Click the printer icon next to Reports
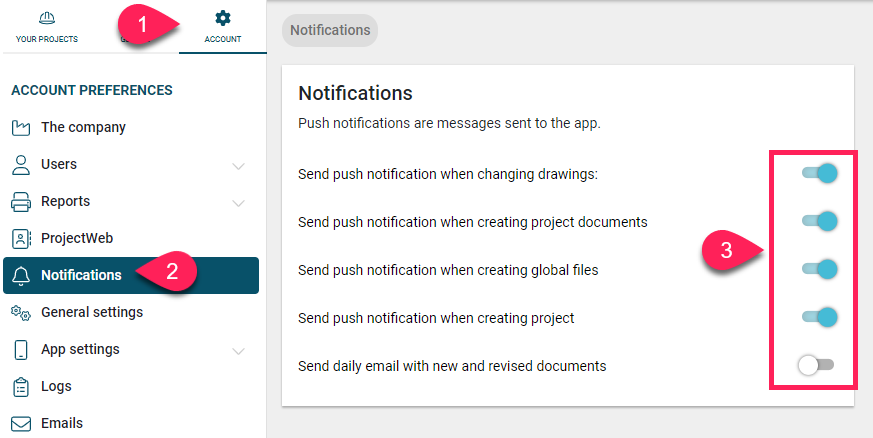Viewport: 873px width, 438px height. click(21, 201)
